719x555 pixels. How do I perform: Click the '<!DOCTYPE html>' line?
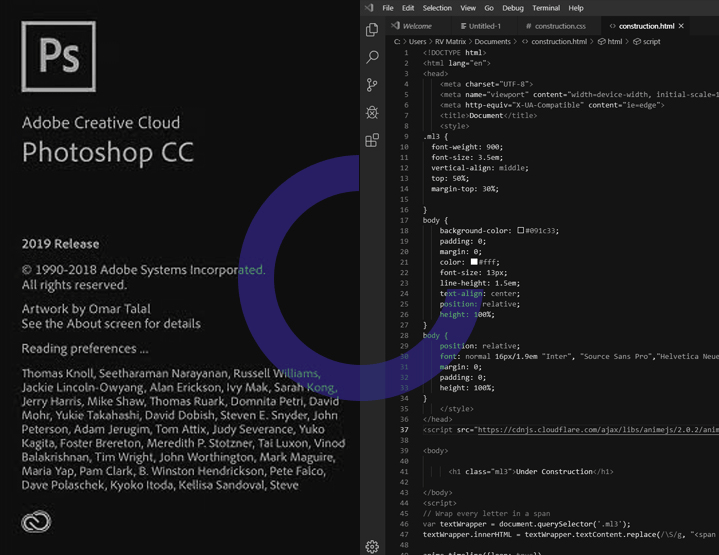[x=454, y=53]
